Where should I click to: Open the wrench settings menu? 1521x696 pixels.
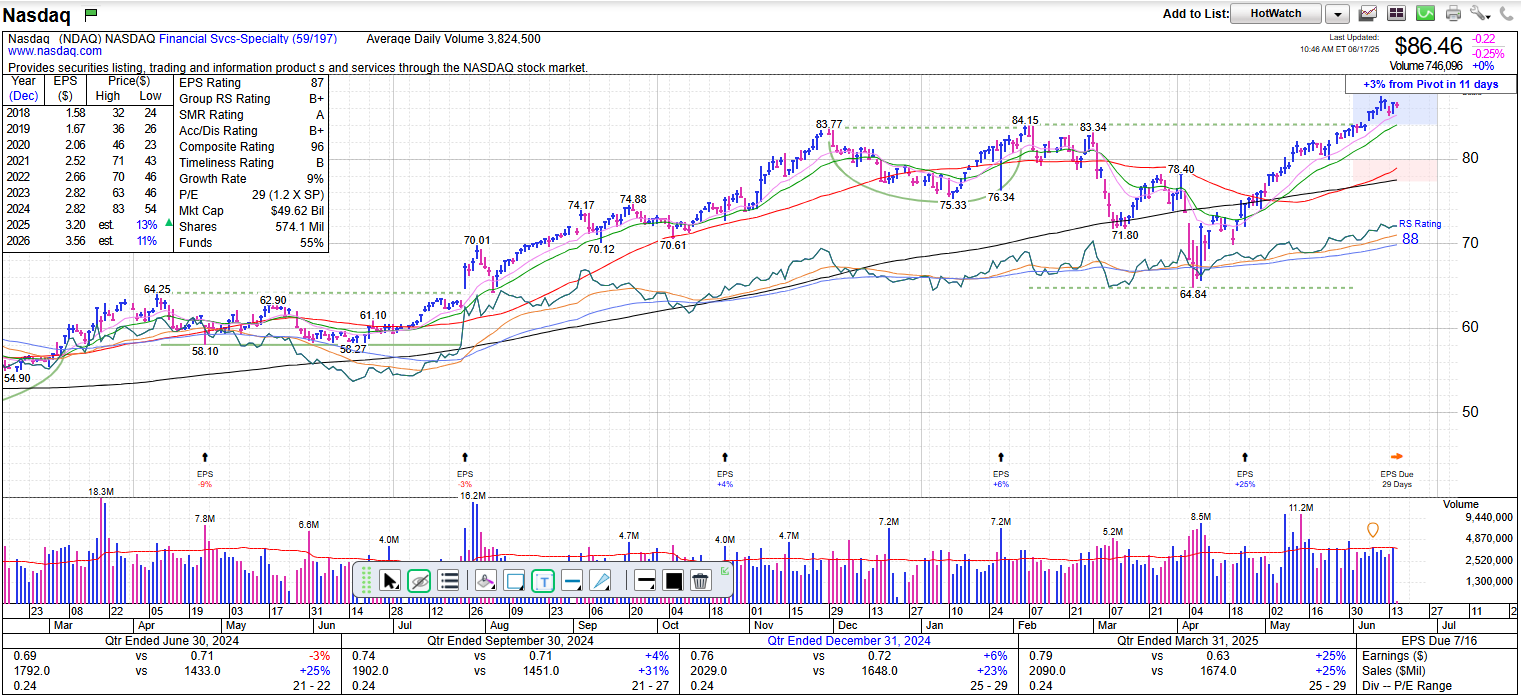pos(1480,13)
